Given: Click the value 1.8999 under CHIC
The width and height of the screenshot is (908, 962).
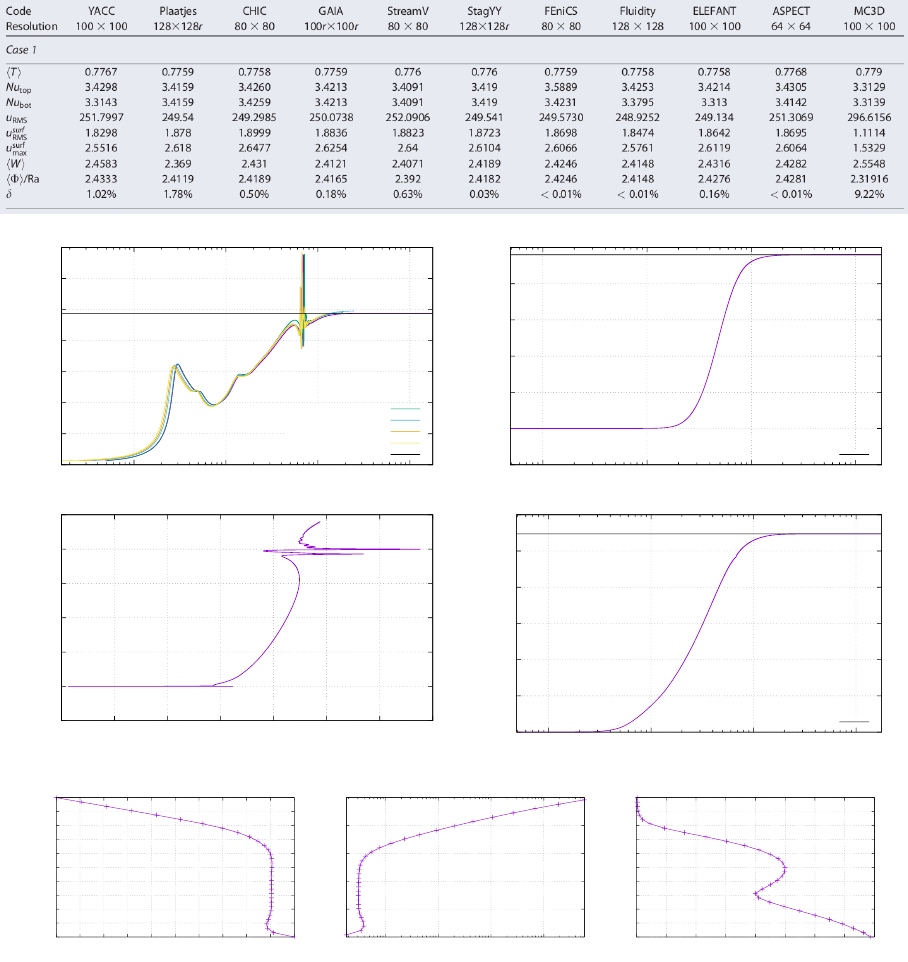Looking at the screenshot, I should [x=255, y=133].
